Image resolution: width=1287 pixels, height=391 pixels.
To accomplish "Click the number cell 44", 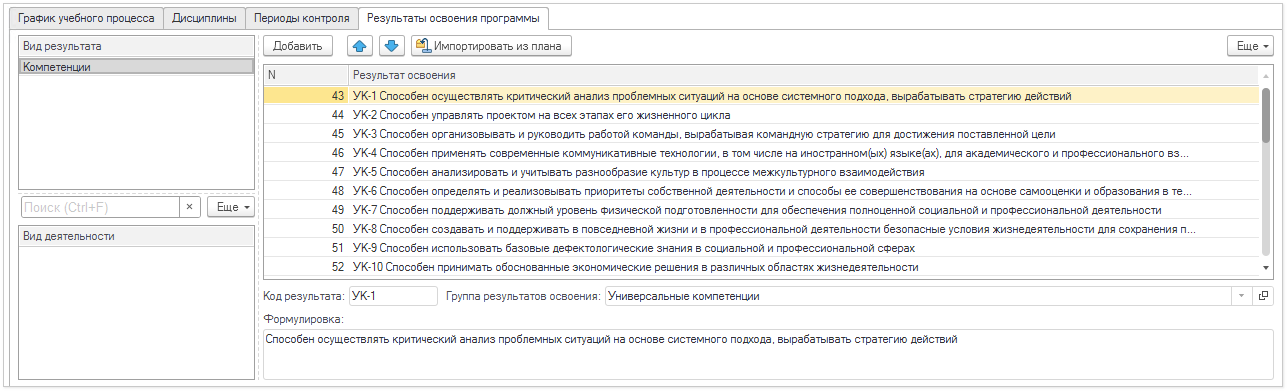I will 305,115.
